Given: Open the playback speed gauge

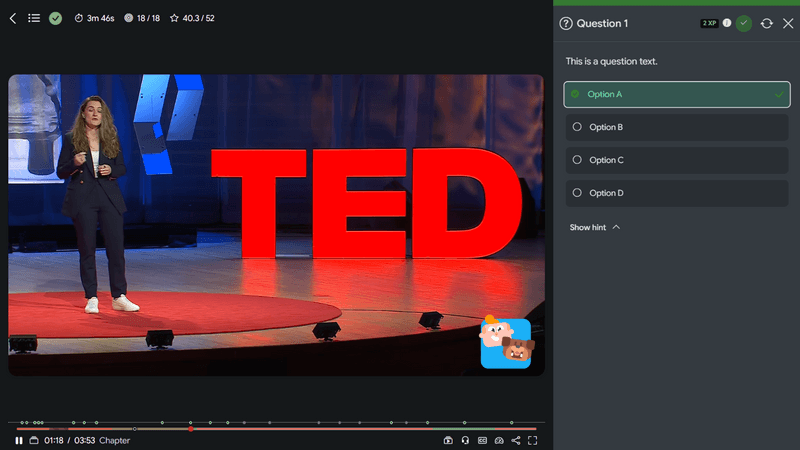Looking at the screenshot, I should pos(499,440).
